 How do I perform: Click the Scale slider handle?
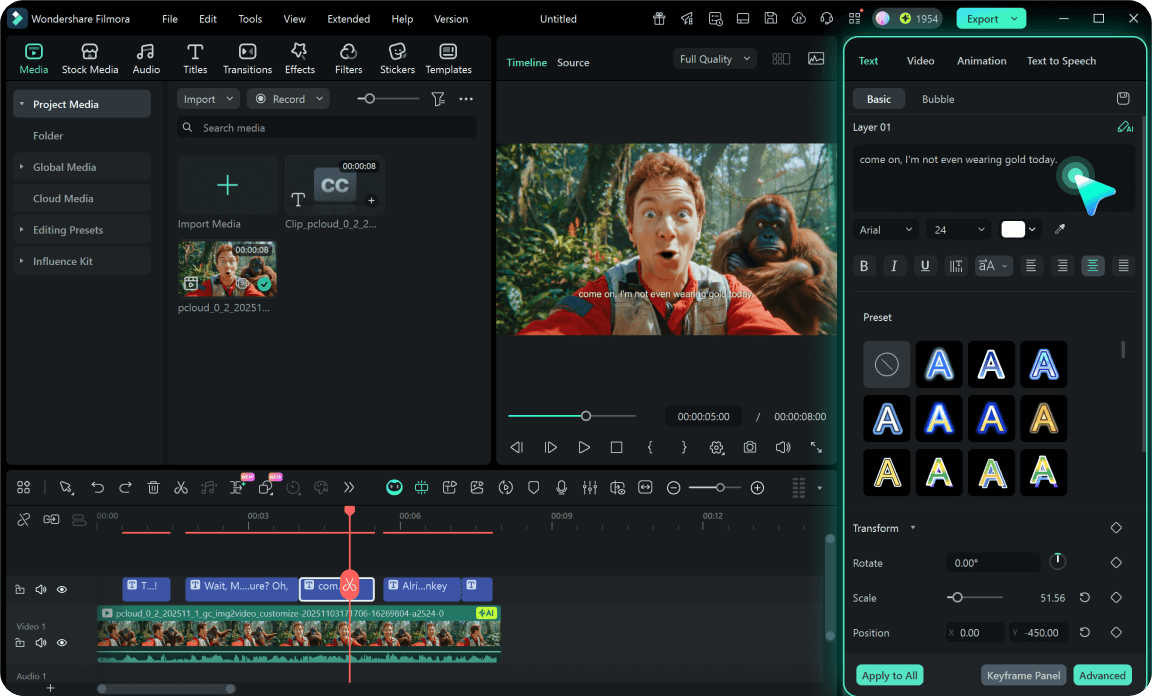pos(957,598)
